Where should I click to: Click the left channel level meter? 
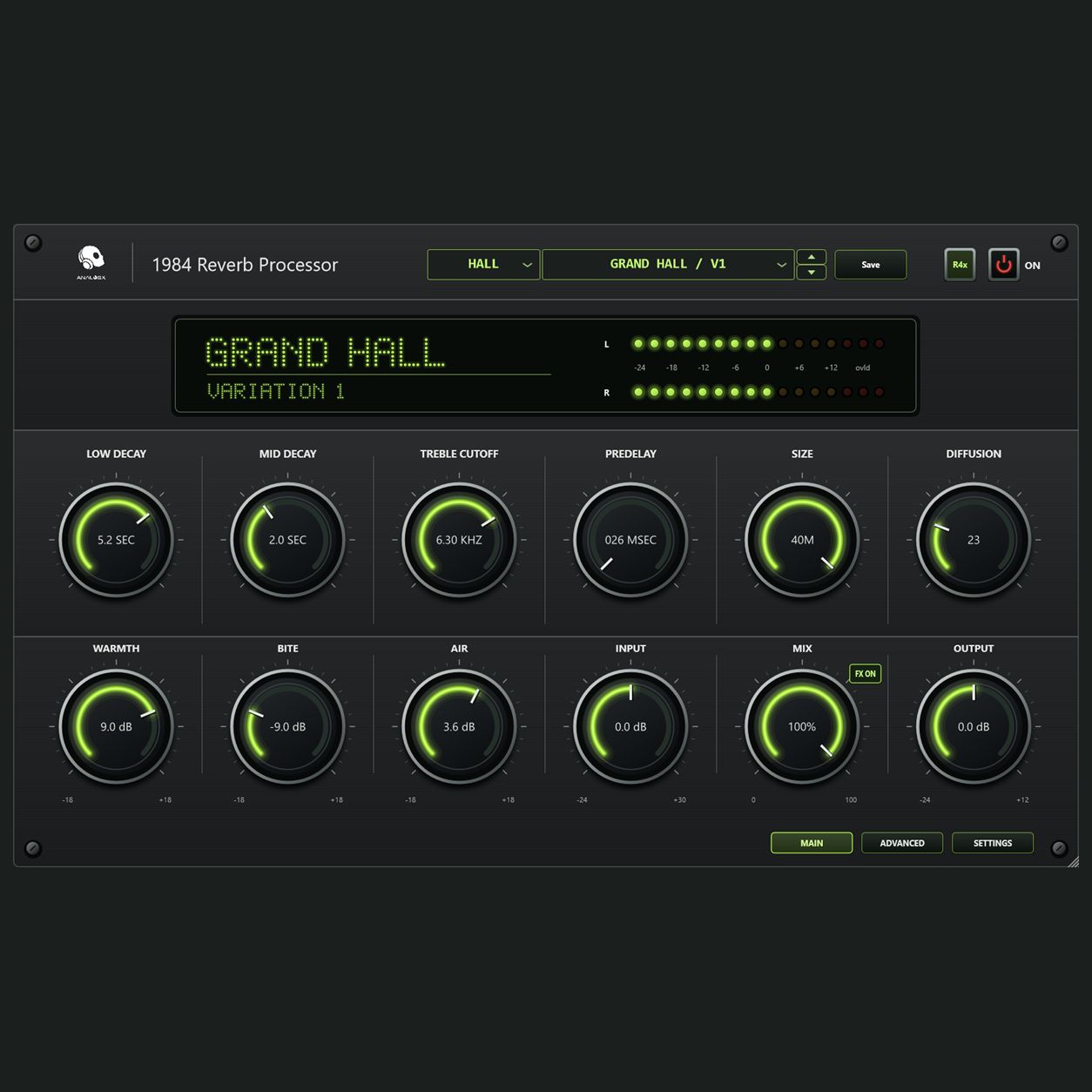tap(758, 344)
